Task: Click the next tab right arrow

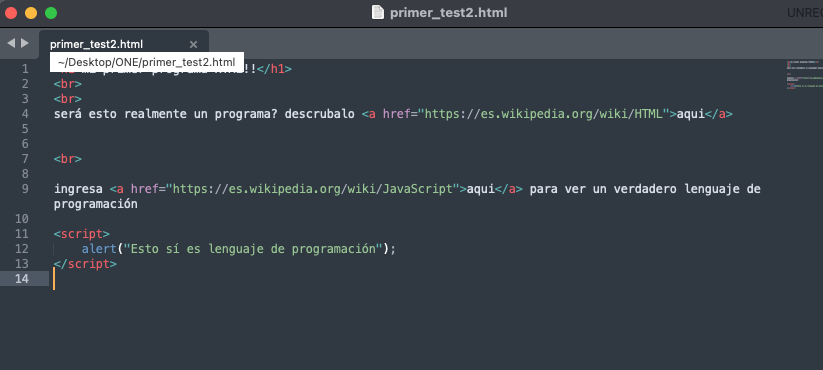Action: tap(25, 43)
